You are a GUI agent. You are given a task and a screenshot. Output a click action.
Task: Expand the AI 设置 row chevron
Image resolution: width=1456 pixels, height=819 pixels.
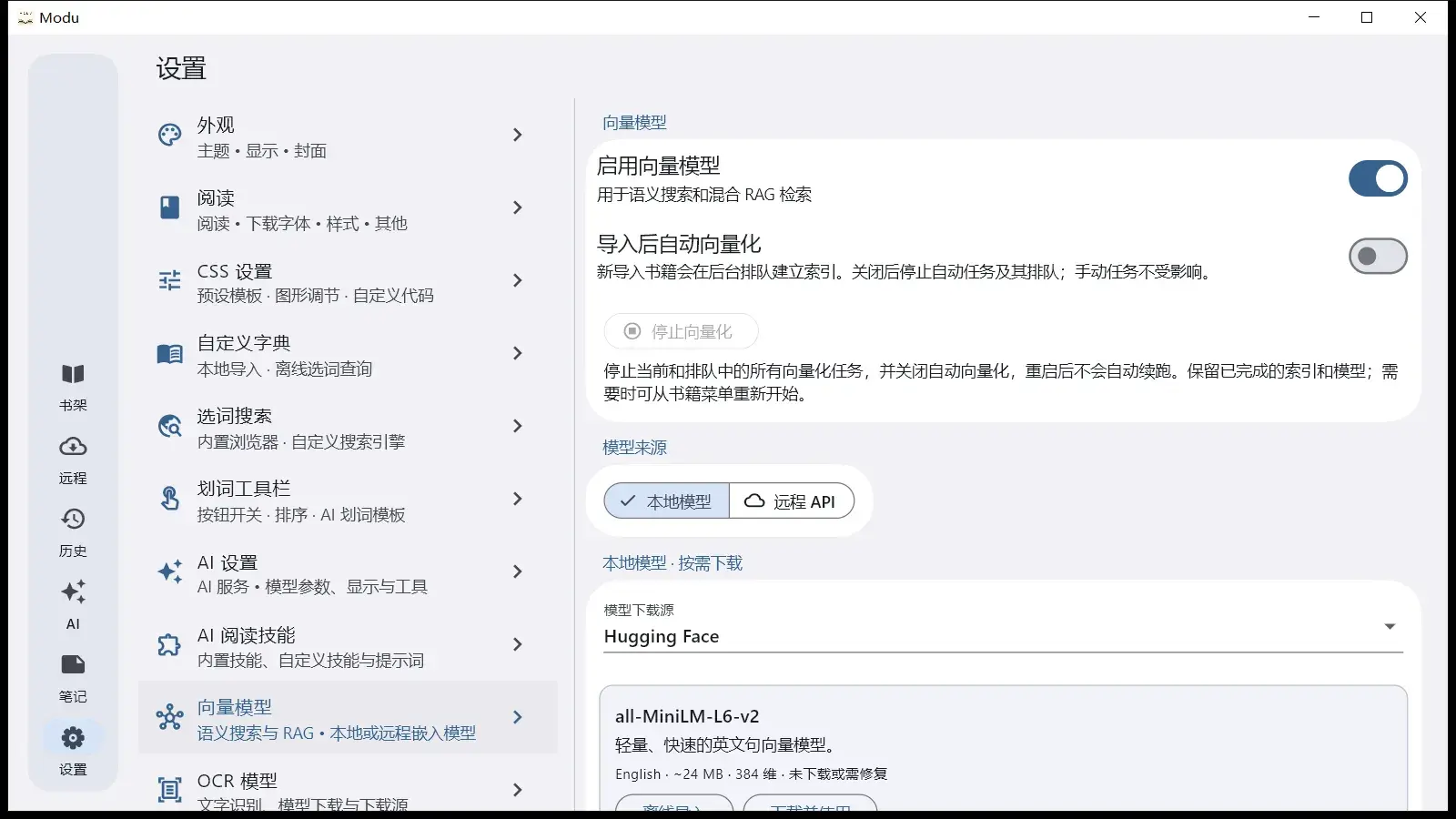tap(518, 571)
